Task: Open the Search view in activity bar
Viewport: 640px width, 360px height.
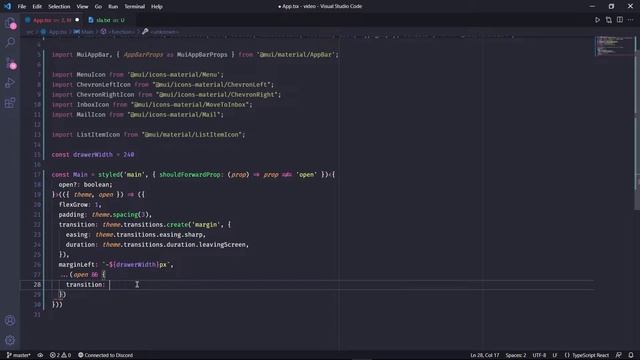Action: 10,42
